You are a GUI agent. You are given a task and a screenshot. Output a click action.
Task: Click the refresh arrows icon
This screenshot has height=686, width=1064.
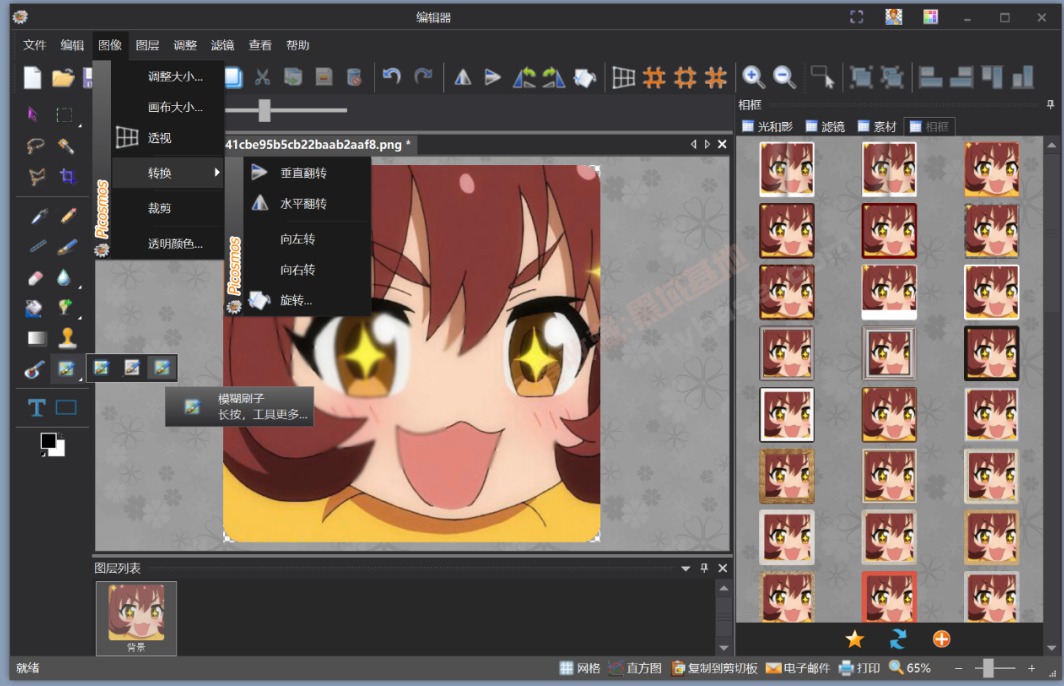tap(898, 639)
